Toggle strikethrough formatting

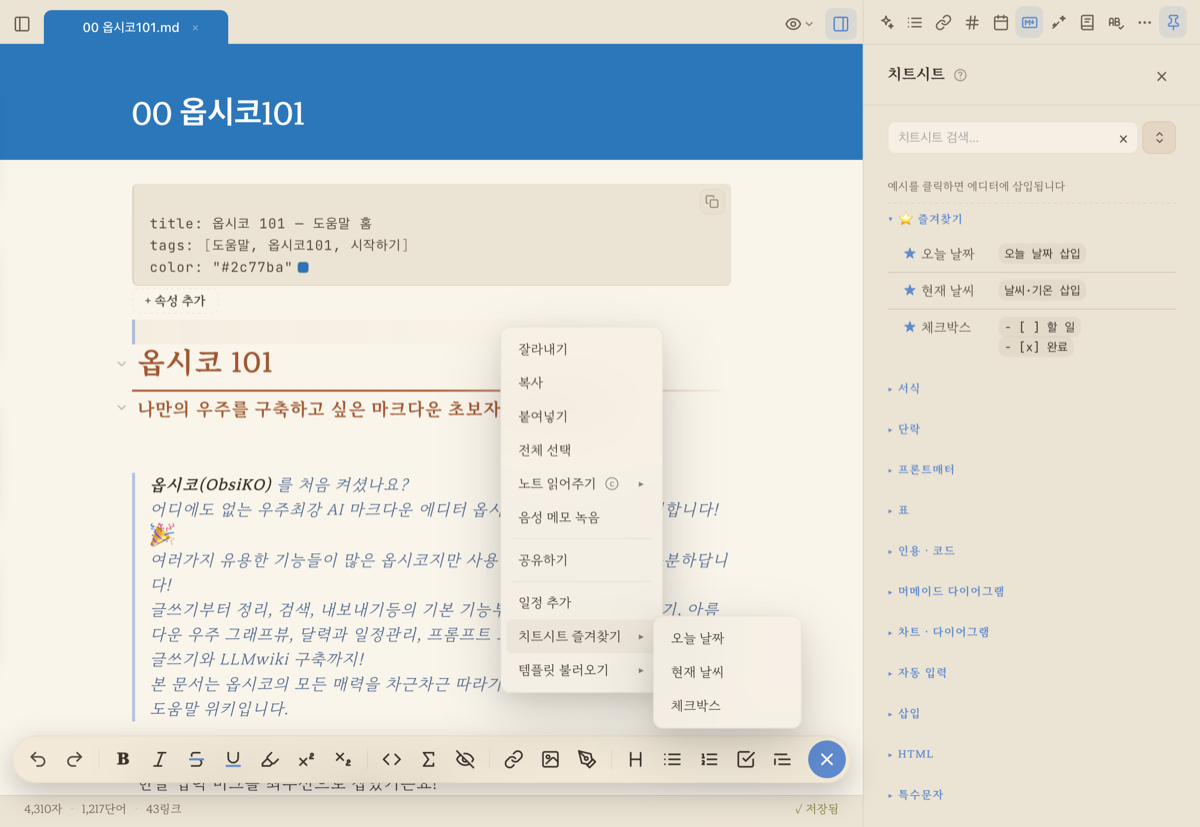(x=196, y=760)
